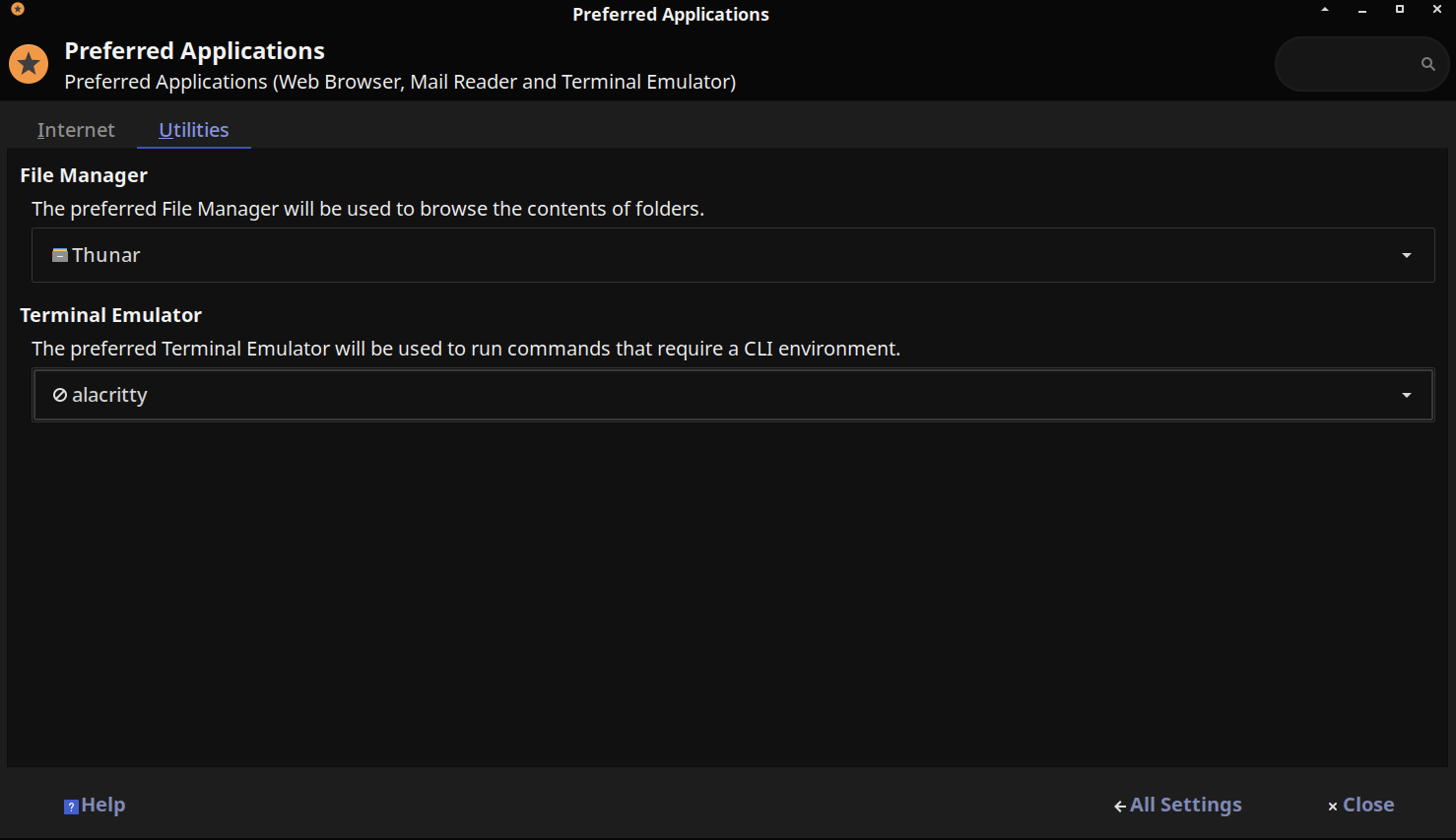The width and height of the screenshot is (1456, 840).
Task: Click the left arrow icon beside All Settings
Action: [1119, 806]
